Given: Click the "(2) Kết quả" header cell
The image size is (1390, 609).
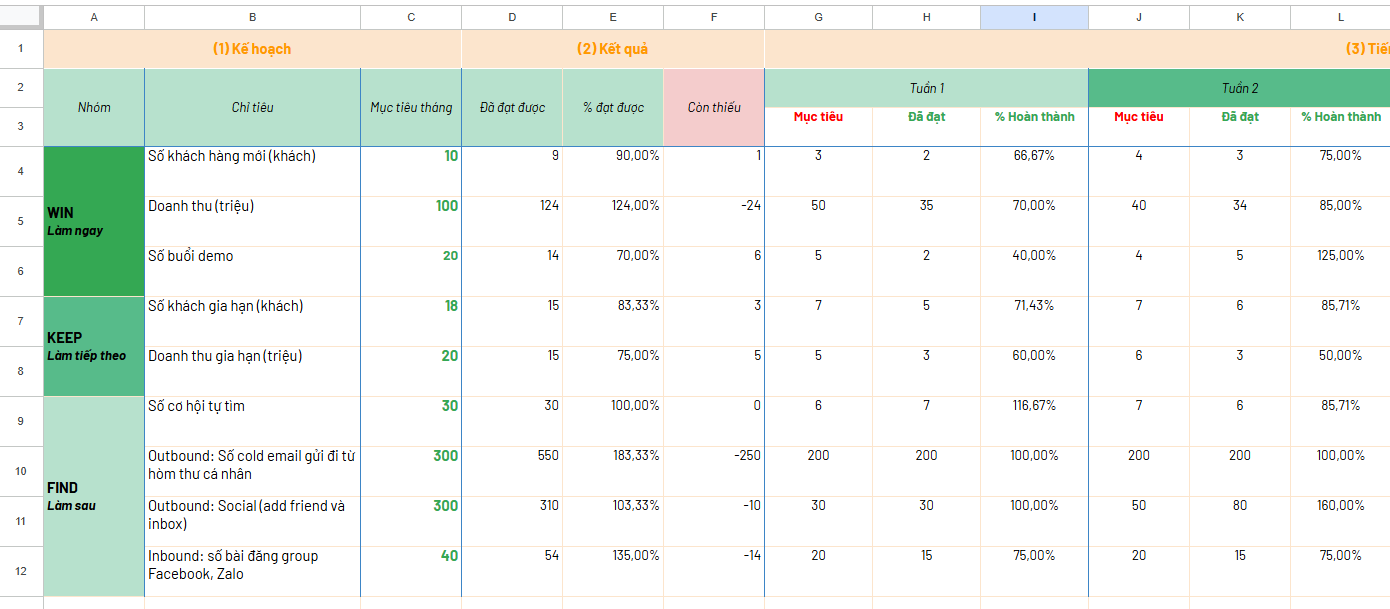Looking at the screenshot, I should tap(612, 49).
